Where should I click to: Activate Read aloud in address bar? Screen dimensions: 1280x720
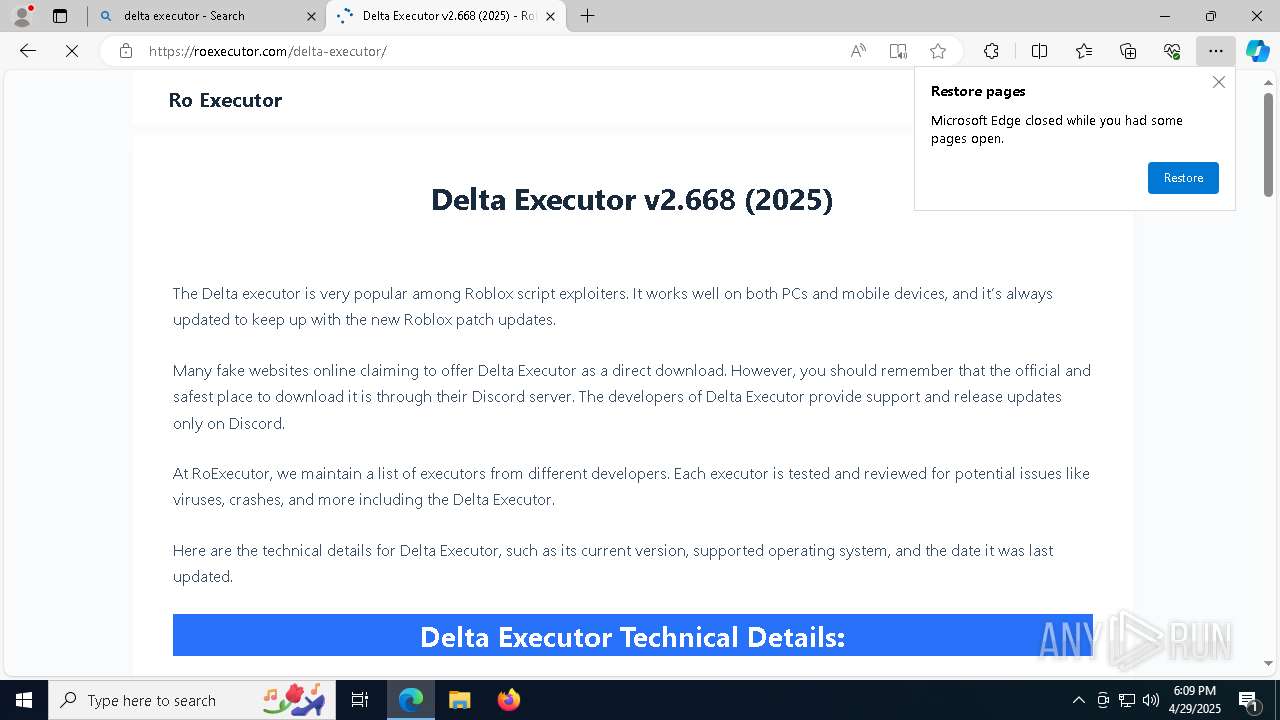[858, 51]
